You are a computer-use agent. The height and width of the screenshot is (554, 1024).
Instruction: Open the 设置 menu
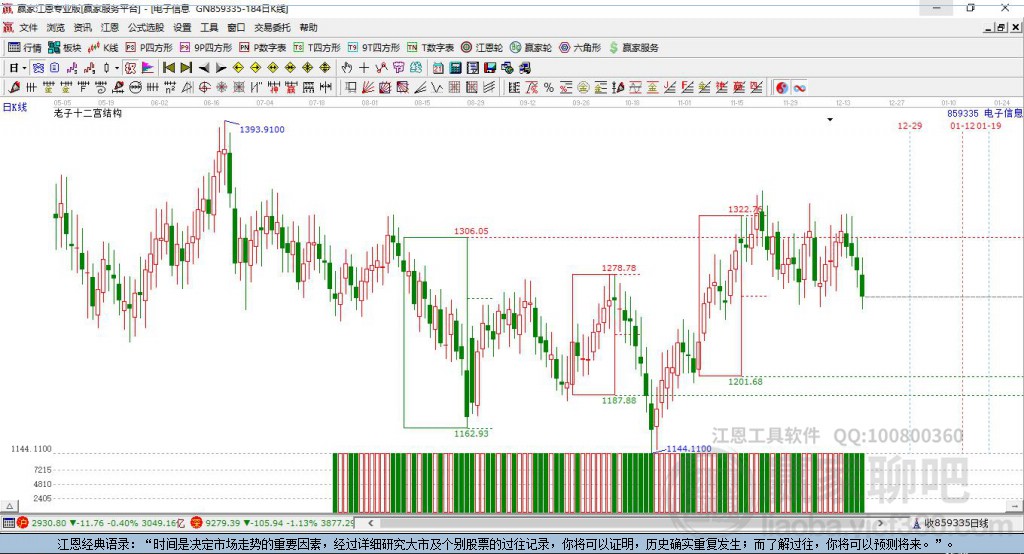coord(182,27)
